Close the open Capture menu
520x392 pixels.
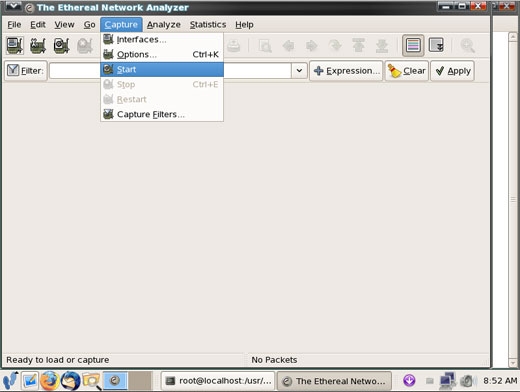tap(121, 25)
